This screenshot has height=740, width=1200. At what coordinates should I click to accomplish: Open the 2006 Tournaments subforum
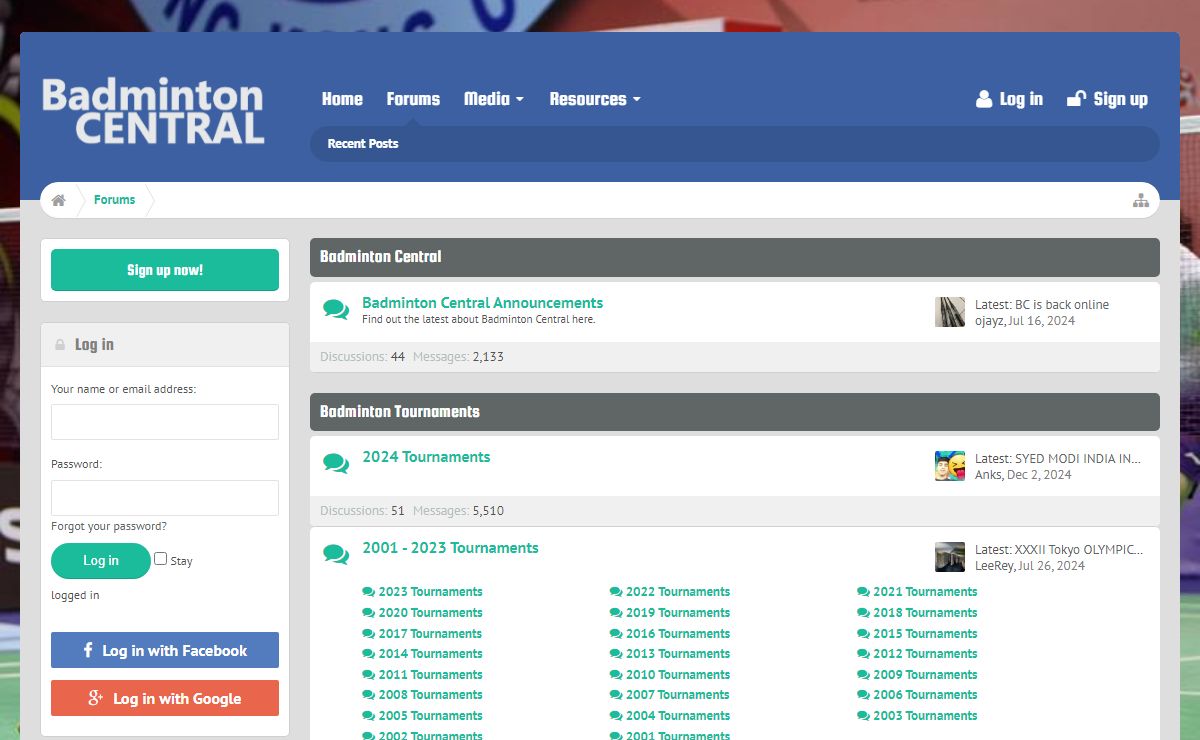tap(925, 695)
